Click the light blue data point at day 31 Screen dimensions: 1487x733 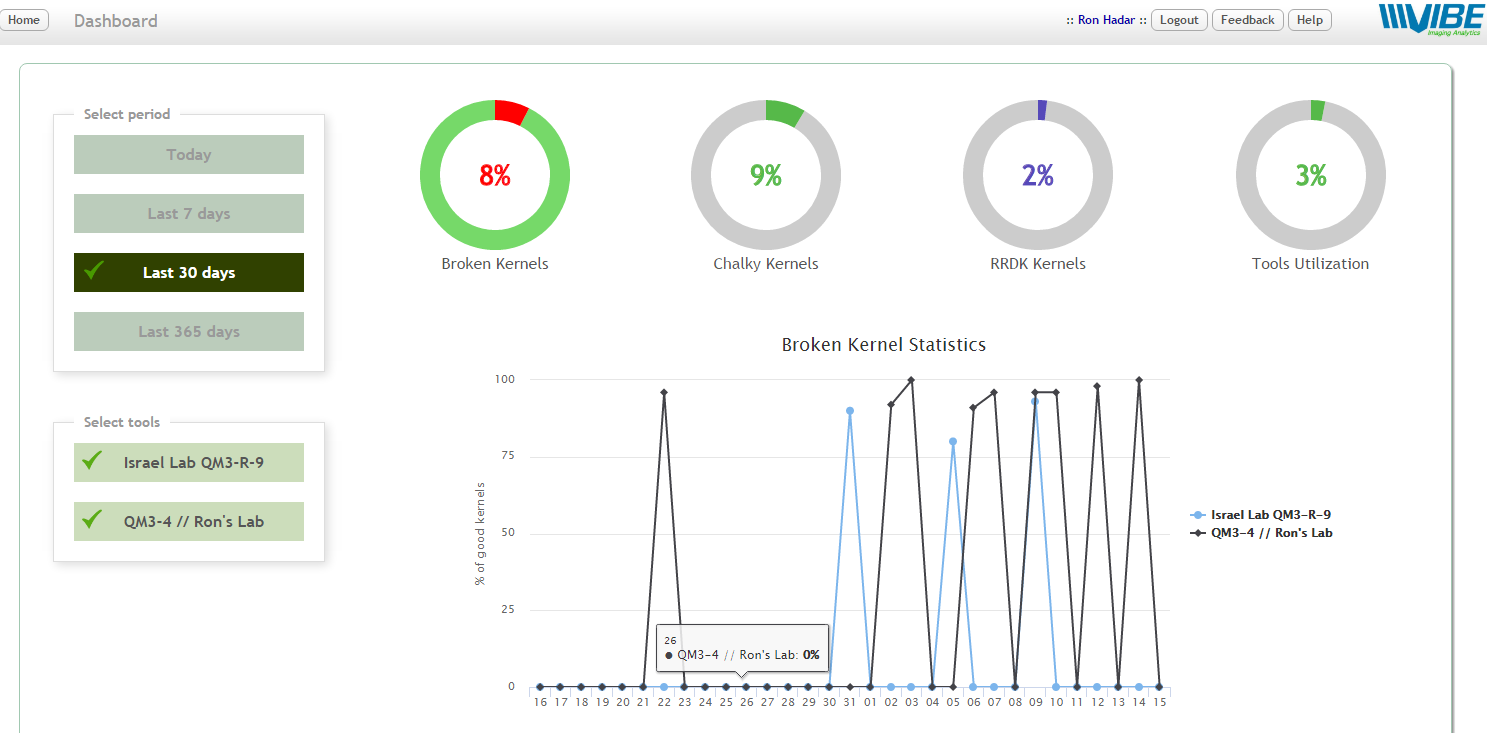850,411
